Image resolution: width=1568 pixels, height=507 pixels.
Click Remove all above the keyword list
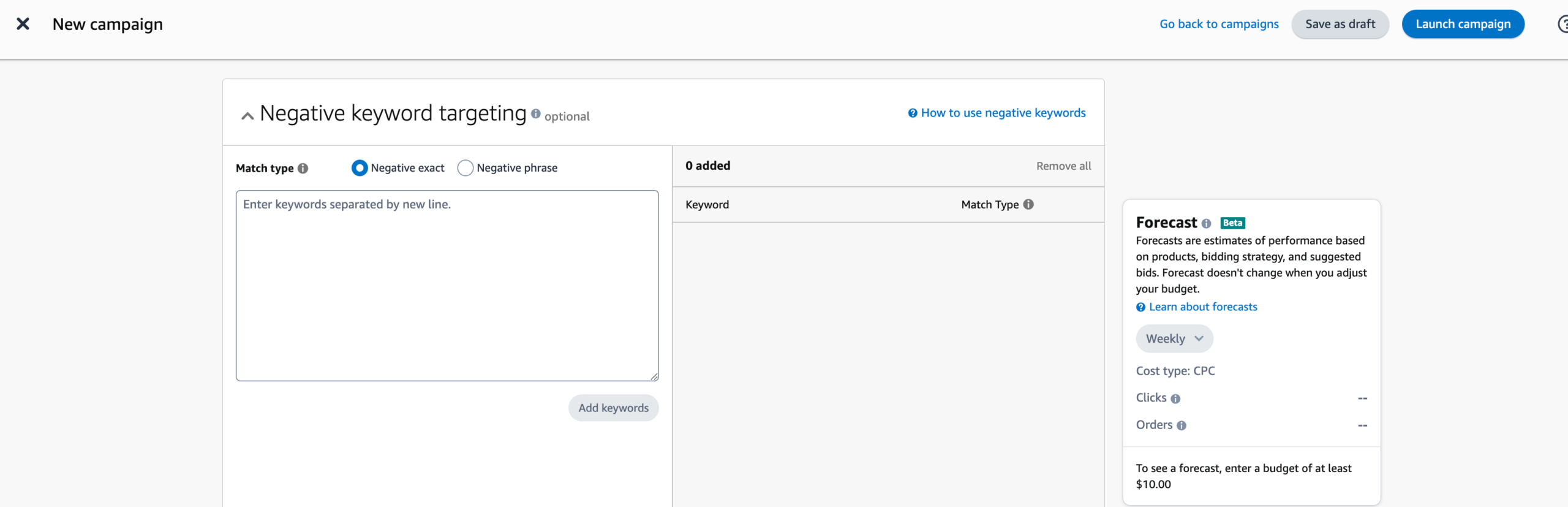1063,166
